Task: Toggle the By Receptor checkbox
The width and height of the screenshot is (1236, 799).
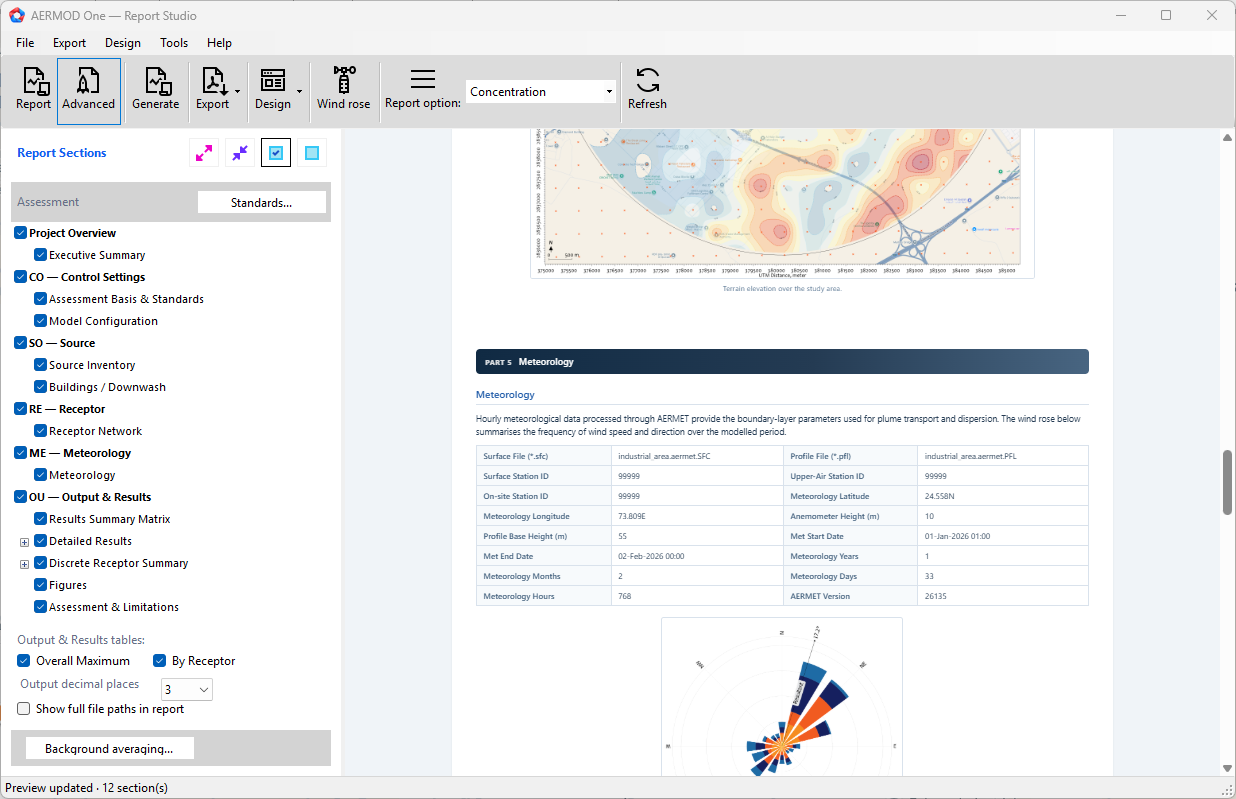Action: tap(160, 661)
